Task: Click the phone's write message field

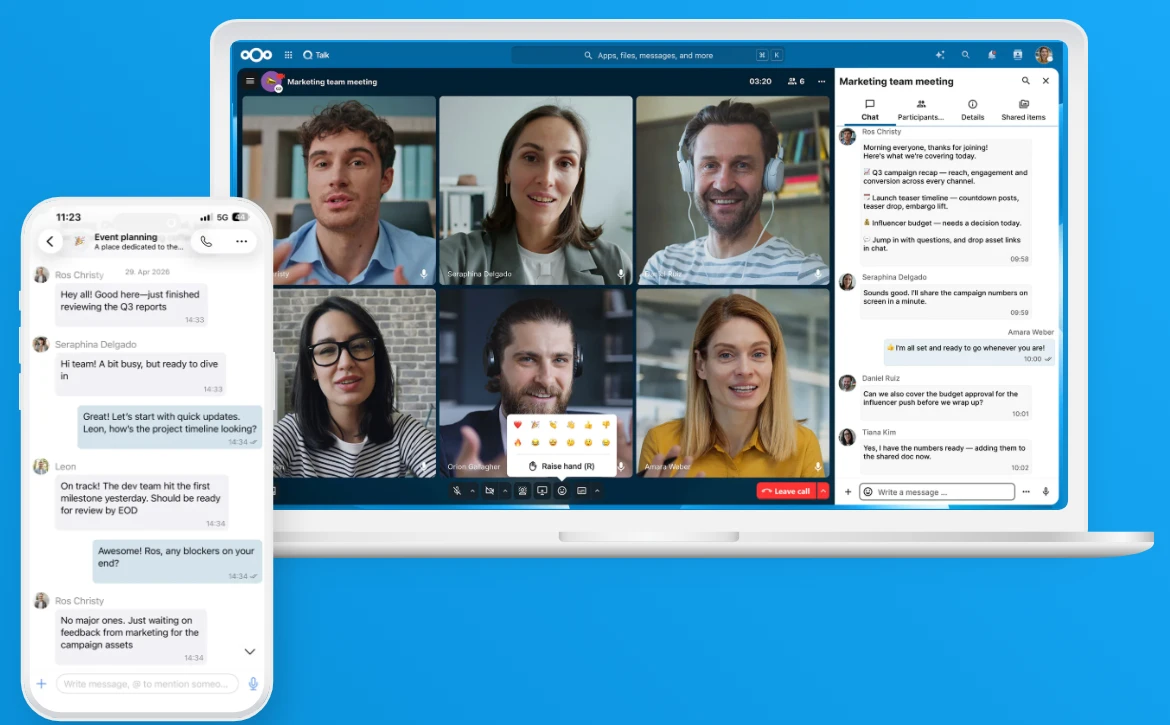Action: click(x=147, y=684)
